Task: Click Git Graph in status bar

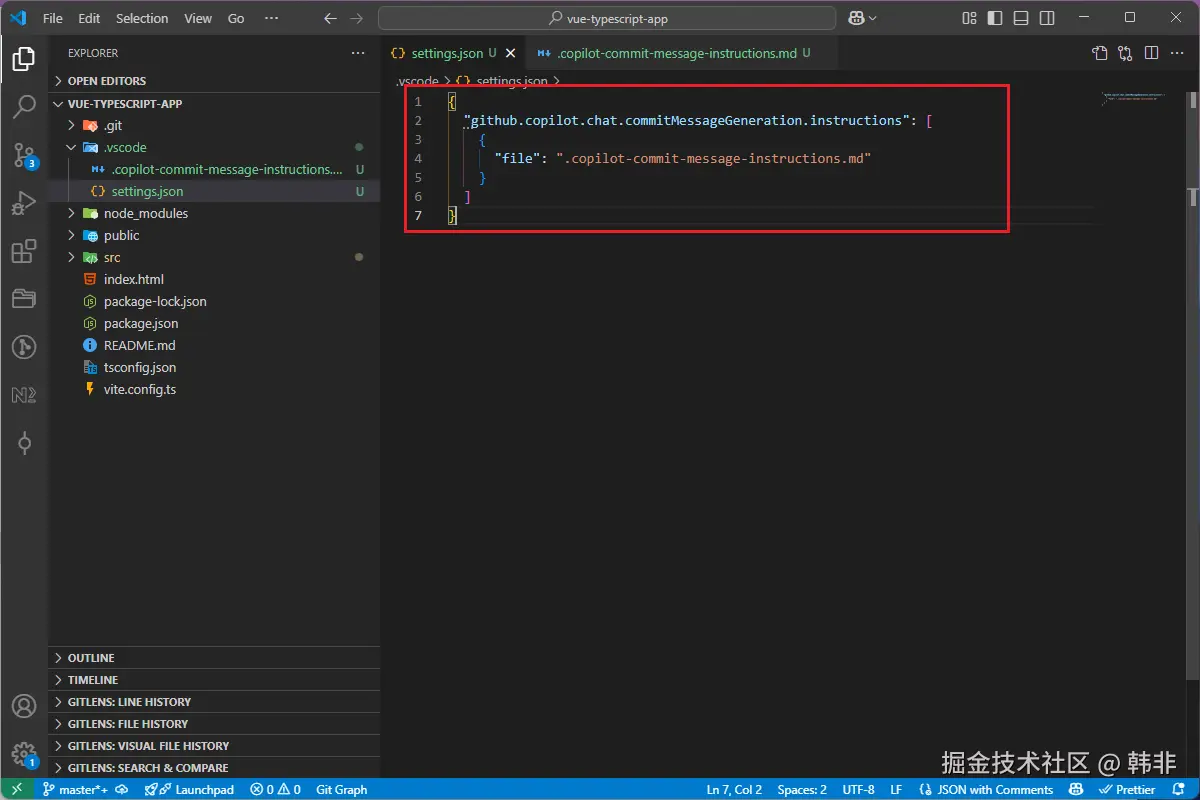Action: 342,789
